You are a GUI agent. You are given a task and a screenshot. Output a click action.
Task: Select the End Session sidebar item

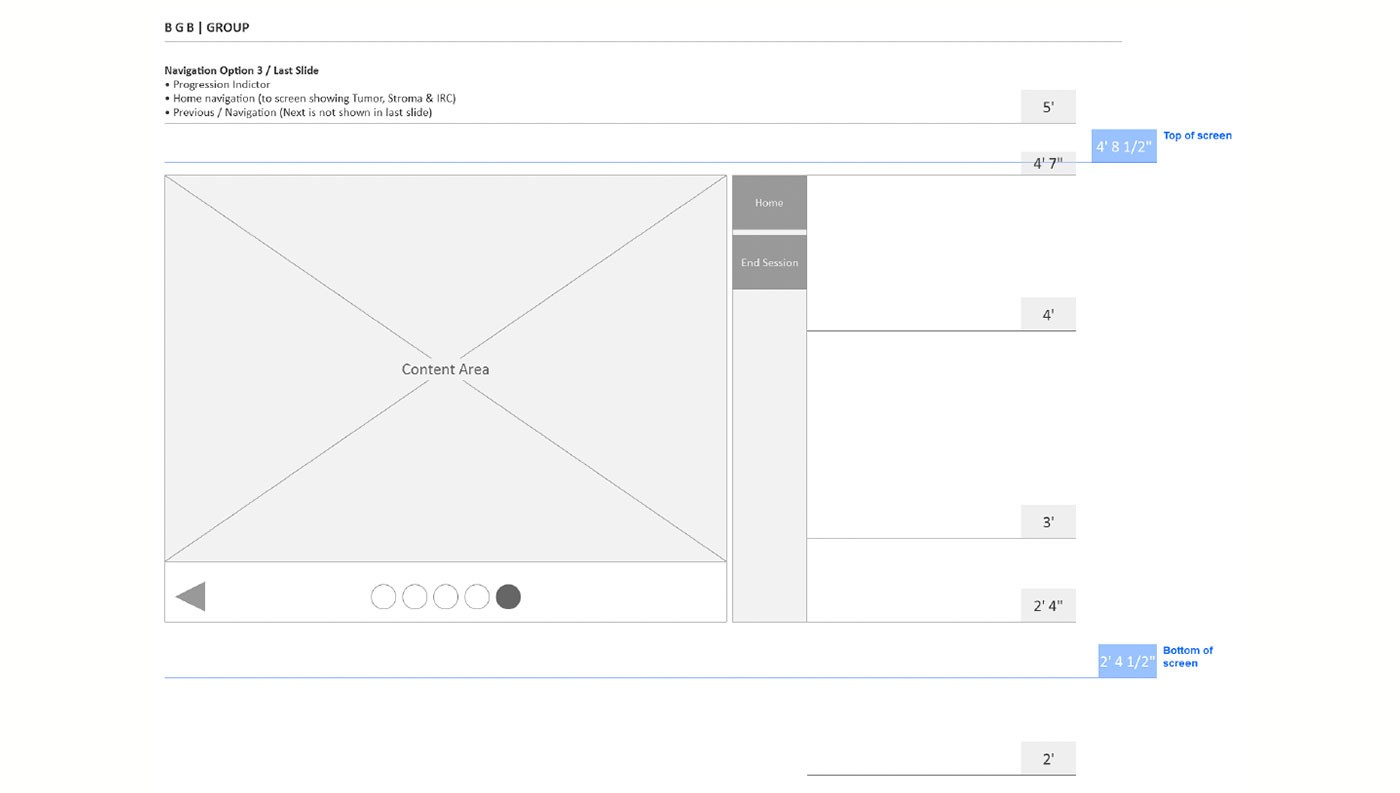pos(768,262)
